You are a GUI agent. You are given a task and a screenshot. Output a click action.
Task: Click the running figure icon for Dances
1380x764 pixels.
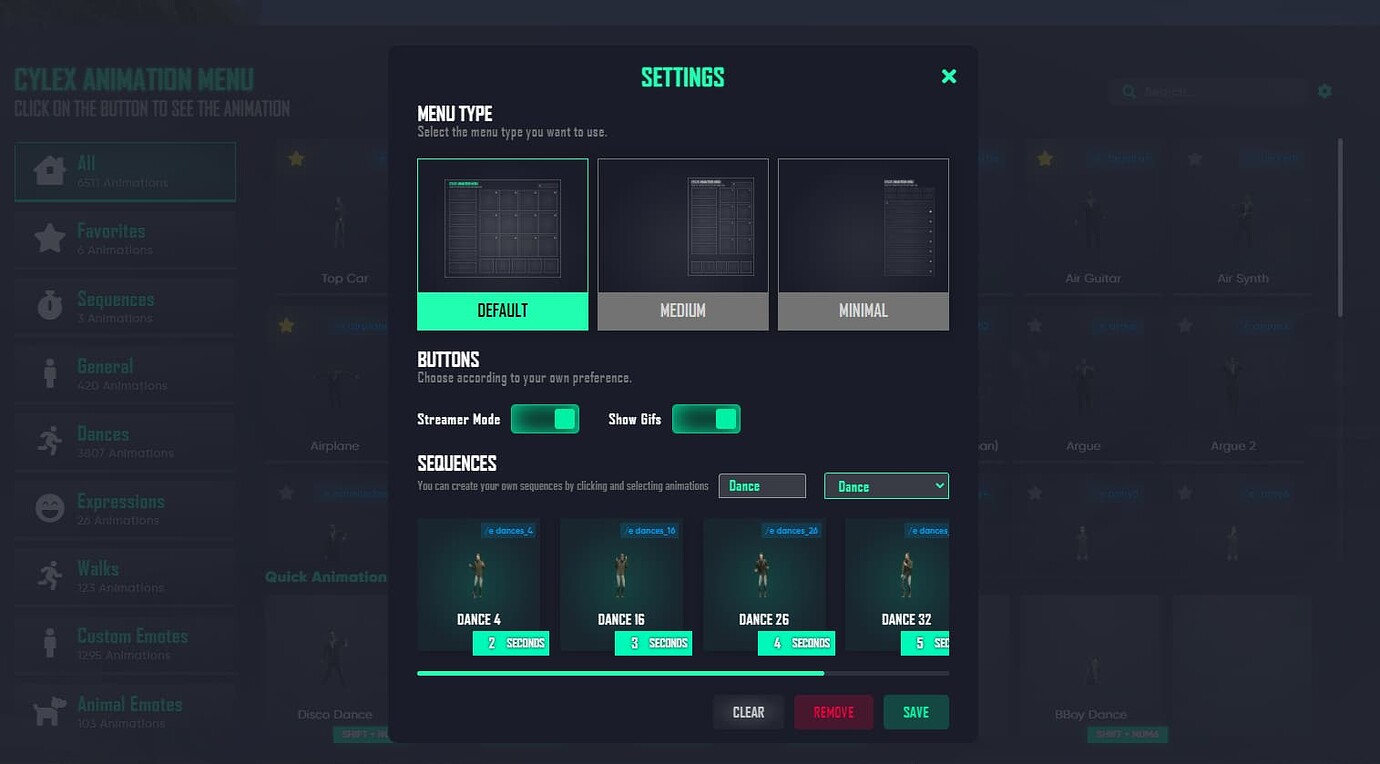[50, 440]
